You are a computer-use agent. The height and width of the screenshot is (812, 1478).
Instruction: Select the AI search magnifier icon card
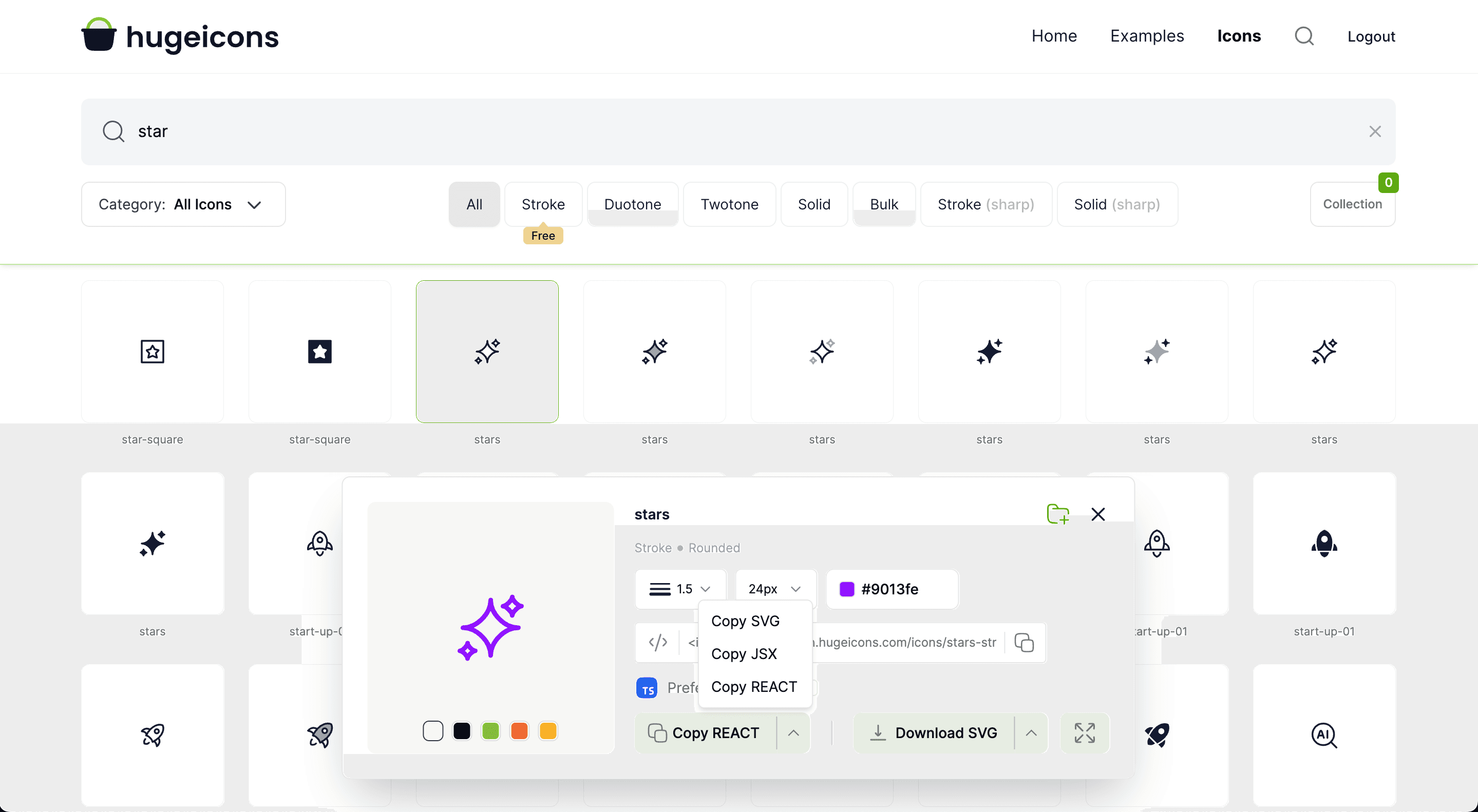click(x=1323, y=734)
